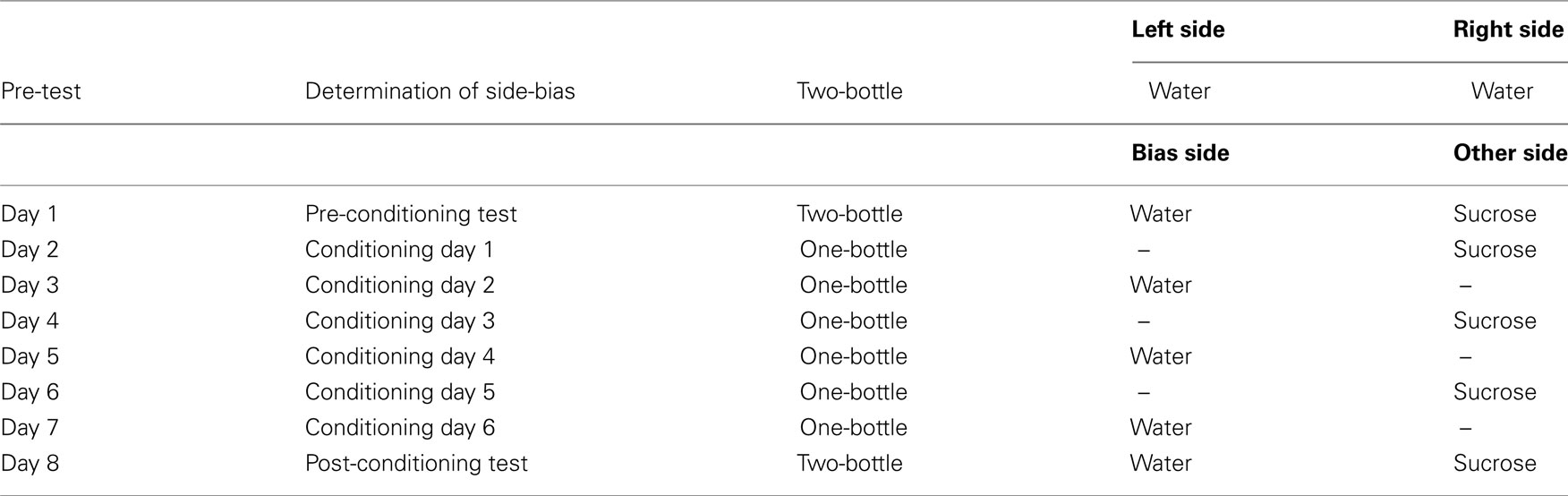The width and height of the screenshot is (1568, 496).
Task: Select the Day 1 row label
Action: point(30,215)
